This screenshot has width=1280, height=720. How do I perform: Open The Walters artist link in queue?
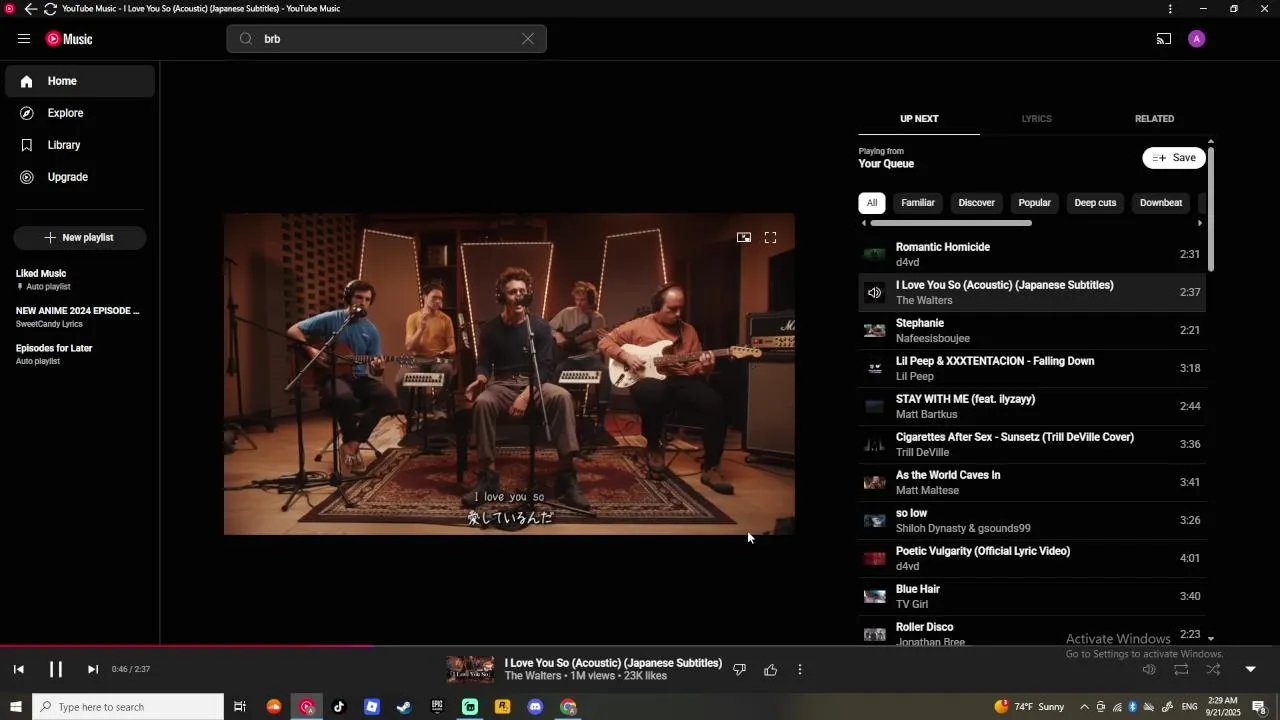coord(924,300)
